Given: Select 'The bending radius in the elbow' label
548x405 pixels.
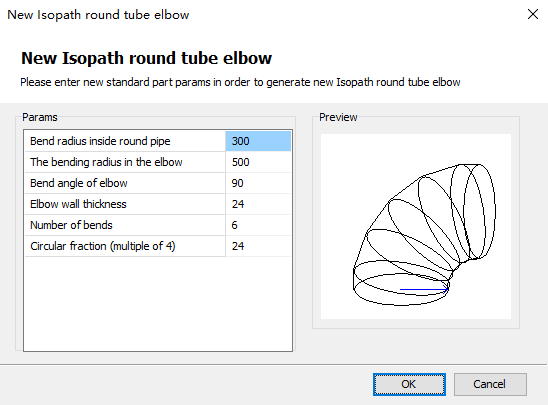Looking at the screenshot, I should (106, 162).
